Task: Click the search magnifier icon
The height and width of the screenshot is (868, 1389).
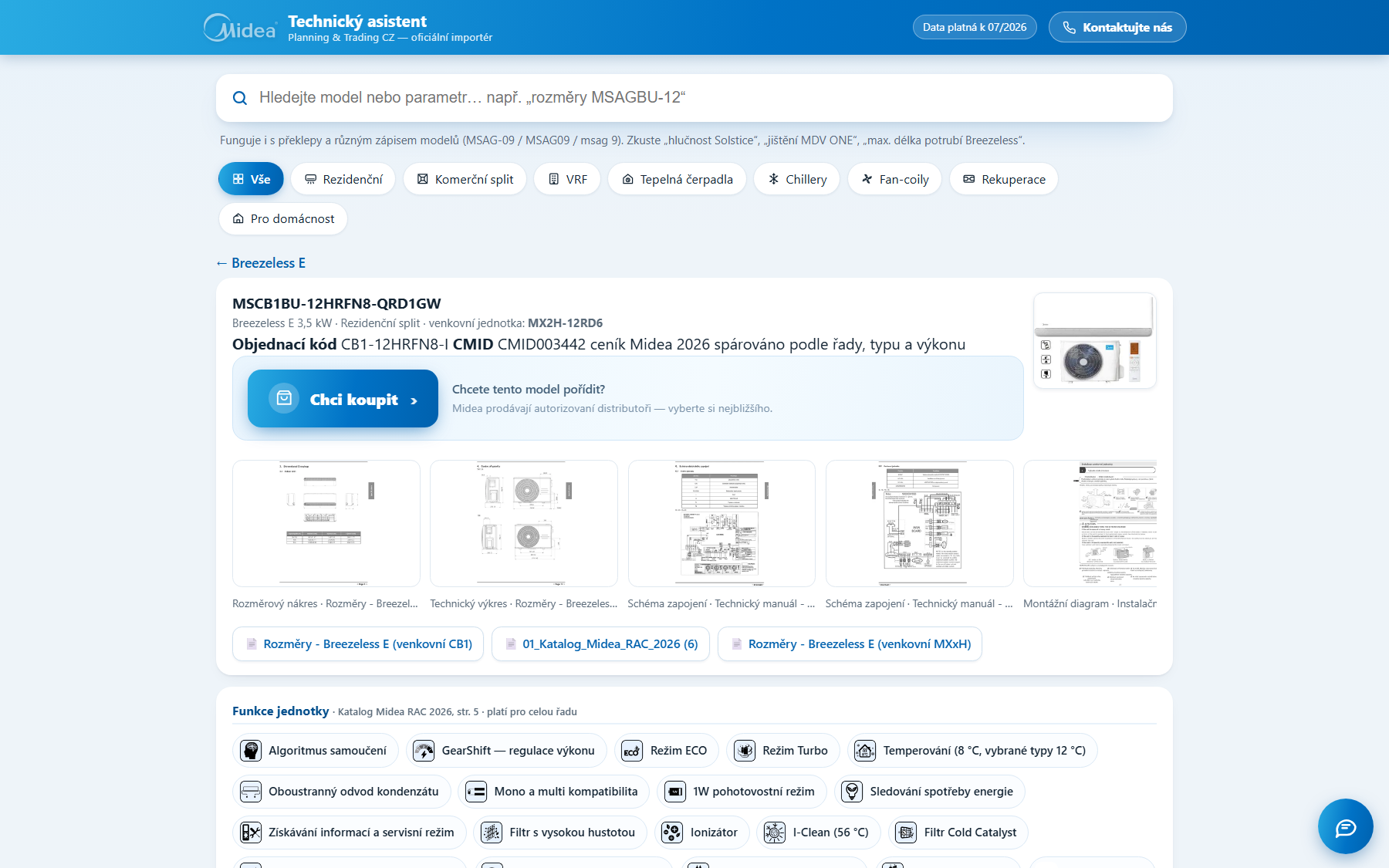Action: coord(240,98)
